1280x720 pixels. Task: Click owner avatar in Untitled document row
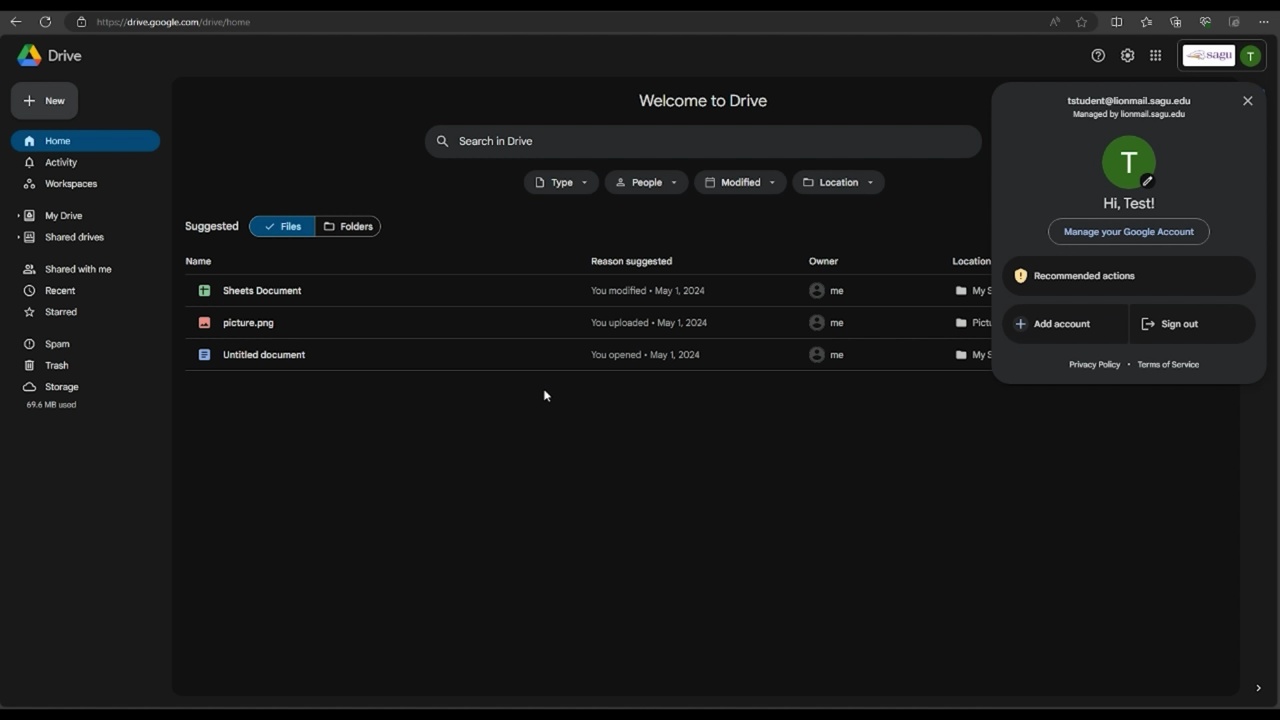coord(817,355)
